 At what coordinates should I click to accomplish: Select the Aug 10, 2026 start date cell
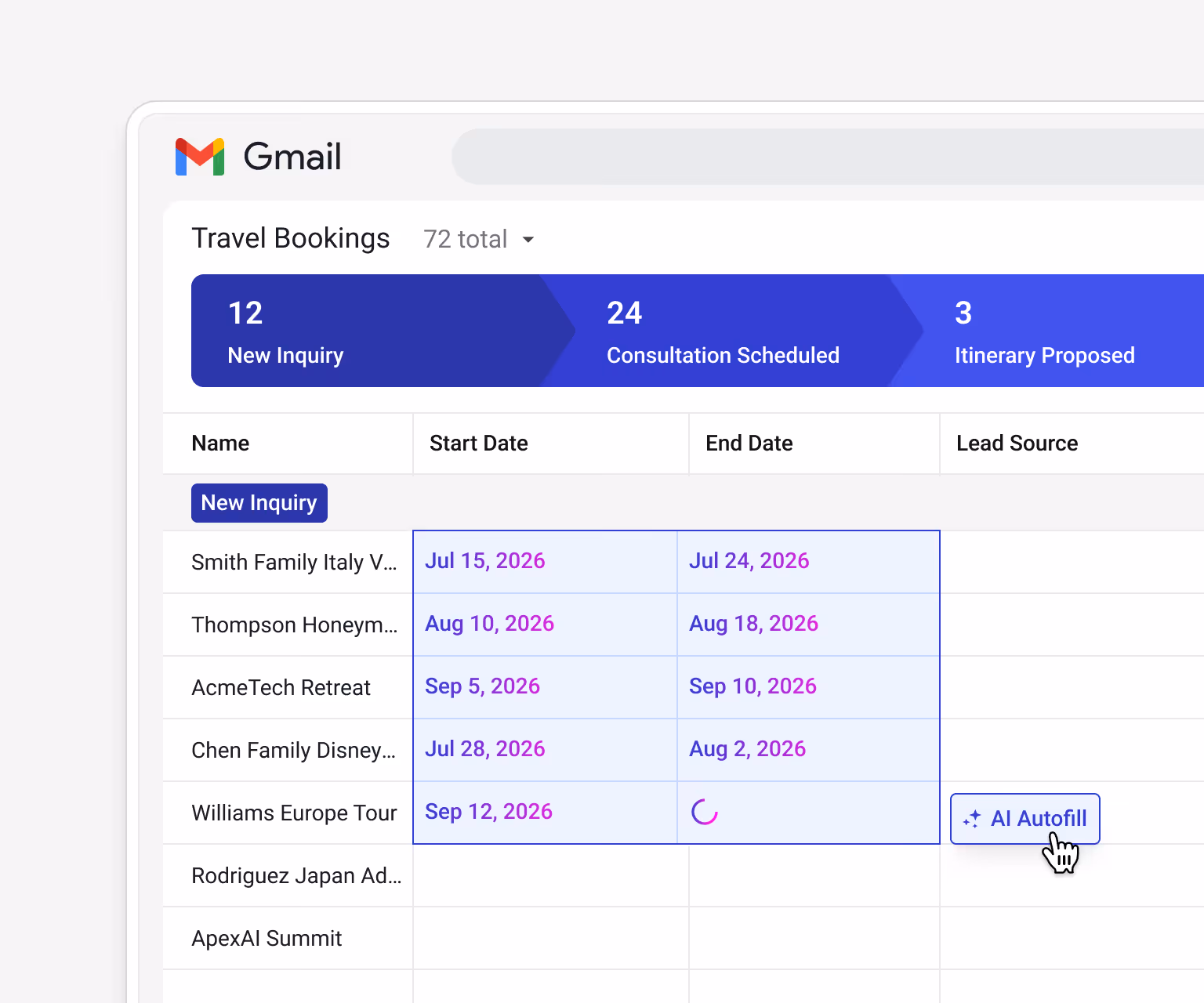tap(545, 625)
